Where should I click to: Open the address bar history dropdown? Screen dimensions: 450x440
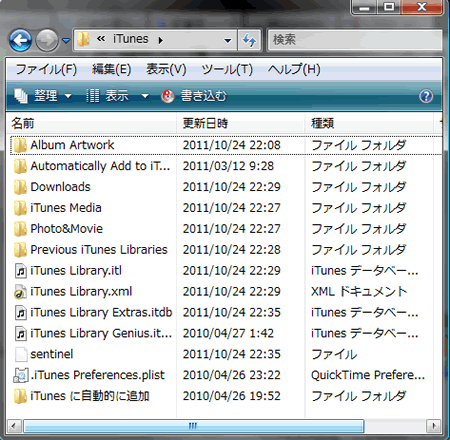[x=228, y=41]
